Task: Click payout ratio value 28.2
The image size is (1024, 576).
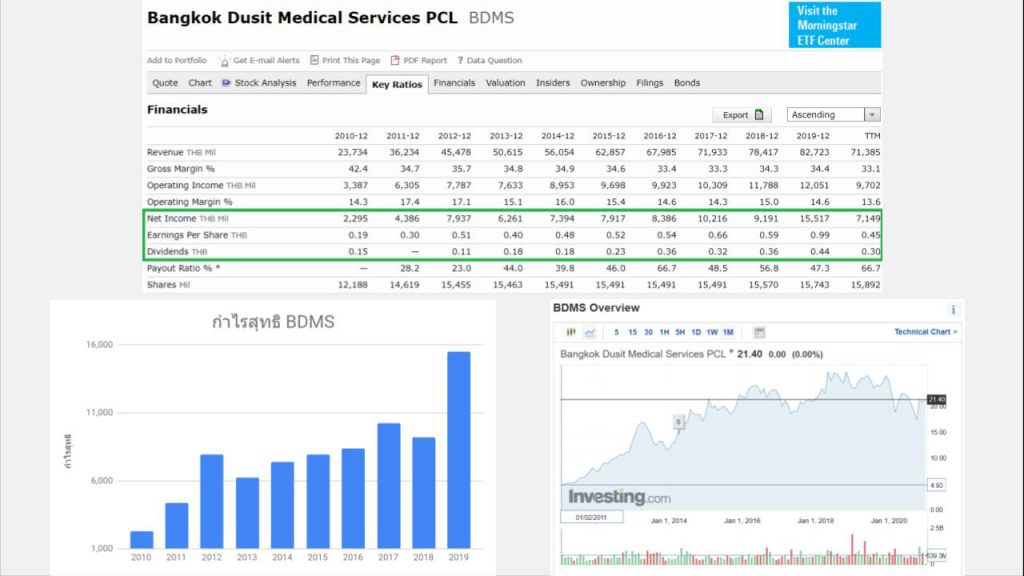Action: coord(409,268)
